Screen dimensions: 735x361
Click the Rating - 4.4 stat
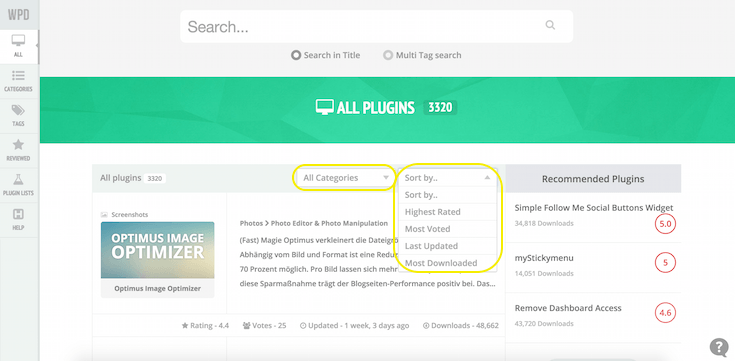click(x=205, y=325)
